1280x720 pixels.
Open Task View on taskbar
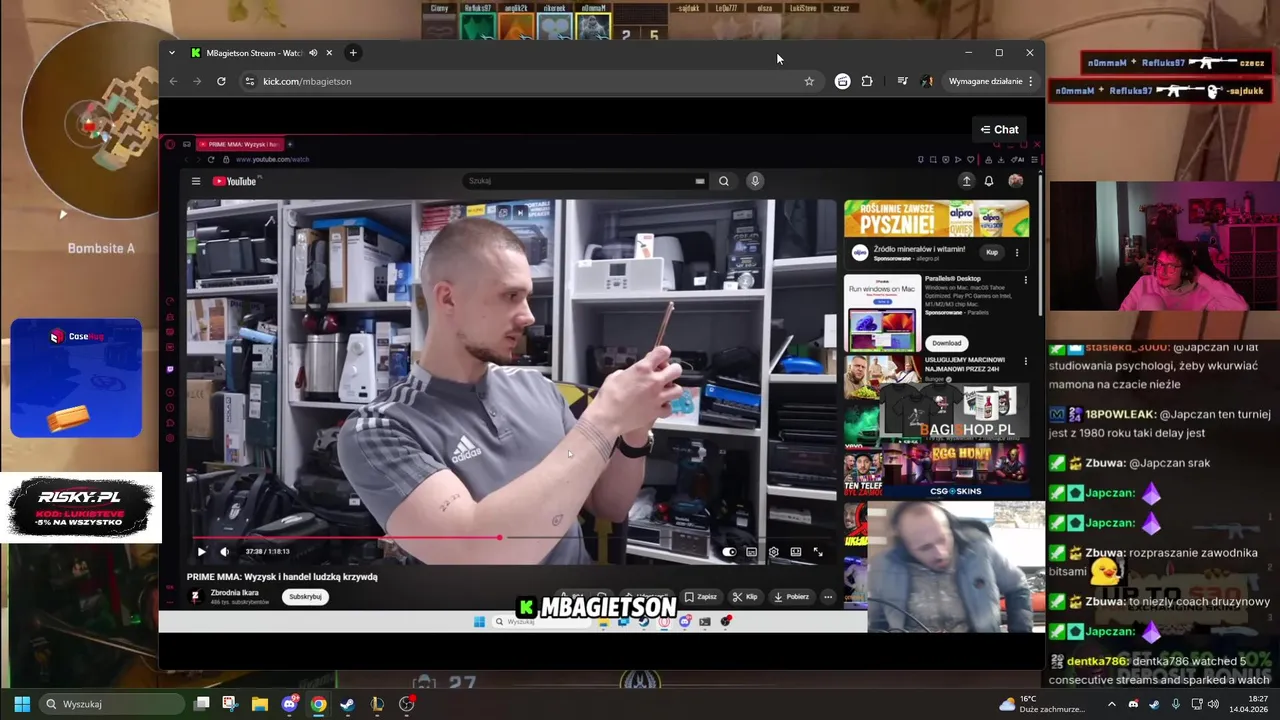coord(202,704)
